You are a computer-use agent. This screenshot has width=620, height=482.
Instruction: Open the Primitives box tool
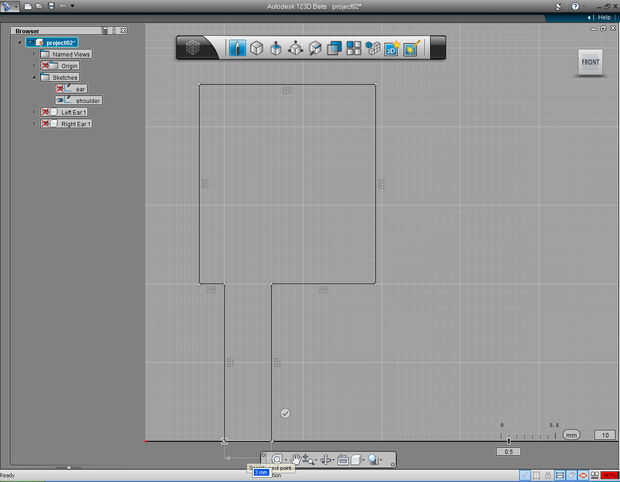[x=257, y=48]
